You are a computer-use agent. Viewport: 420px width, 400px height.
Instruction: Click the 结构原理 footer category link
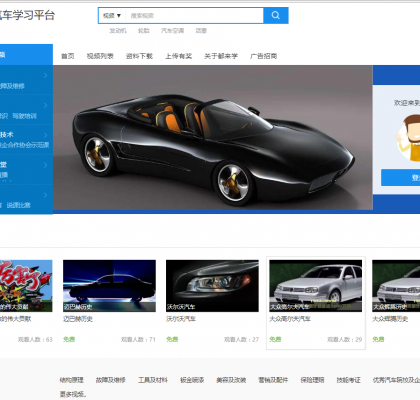72,380
